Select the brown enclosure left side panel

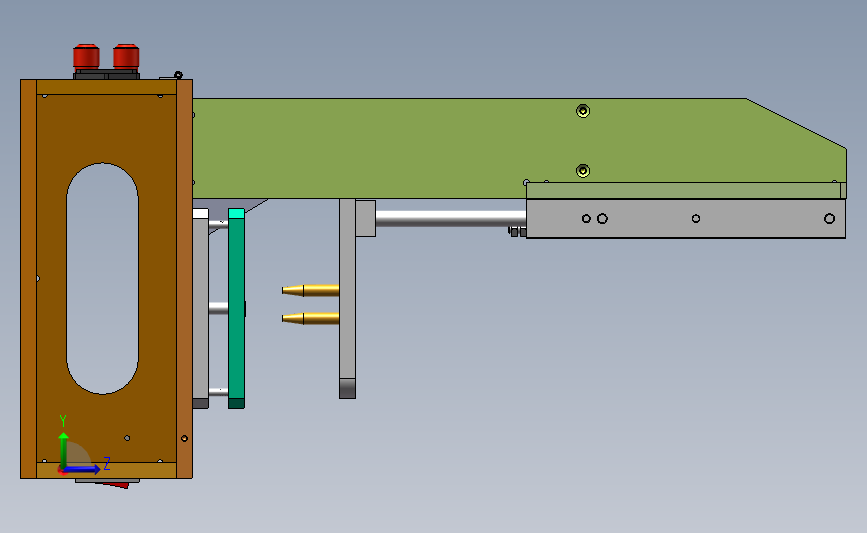pos(28,279)
